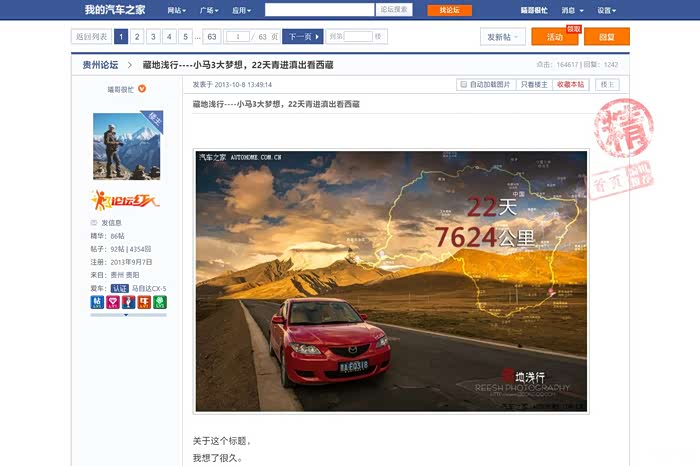Open the username link in the top bar

pyautogui.click(x=534, y=10)
